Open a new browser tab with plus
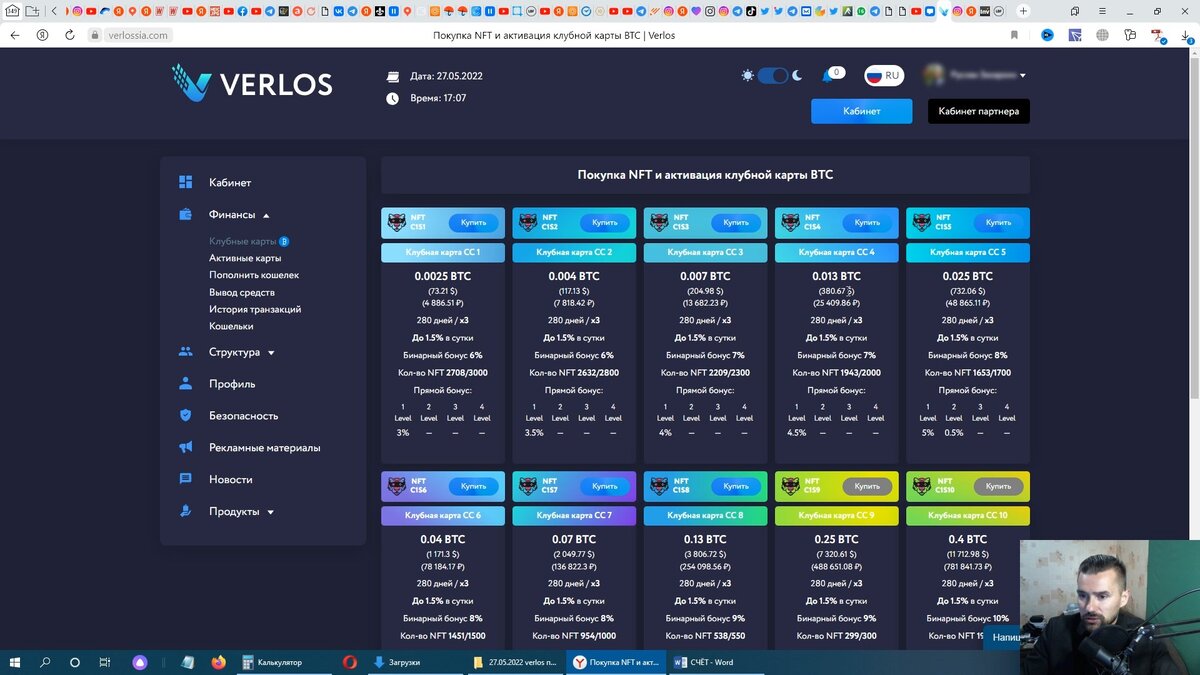Screen dimensions: 1200x675 (x=1023, y=11)
